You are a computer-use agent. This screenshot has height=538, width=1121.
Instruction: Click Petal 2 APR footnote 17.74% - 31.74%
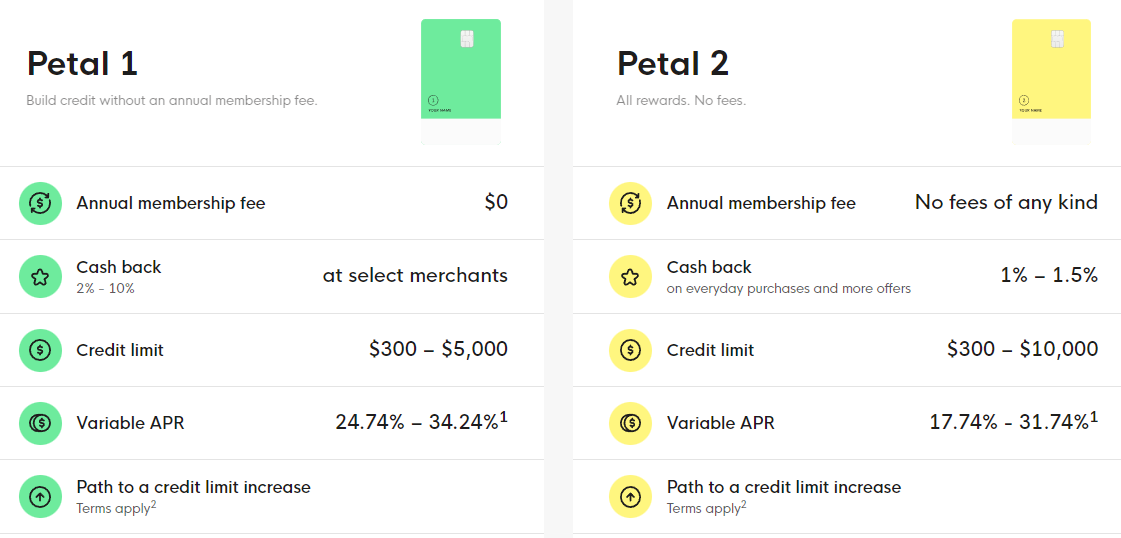coord(1014,422)
